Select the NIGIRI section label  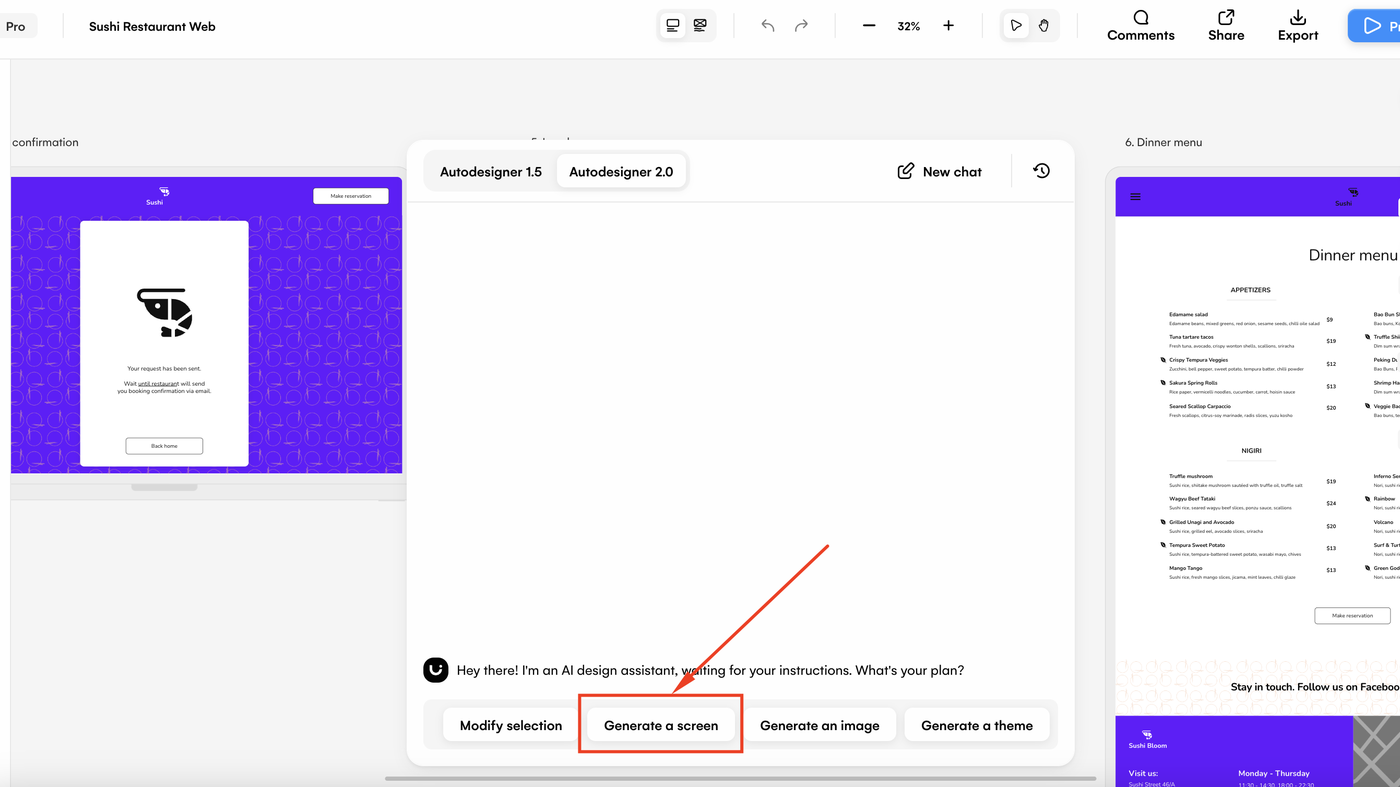tap(1250, 451)
